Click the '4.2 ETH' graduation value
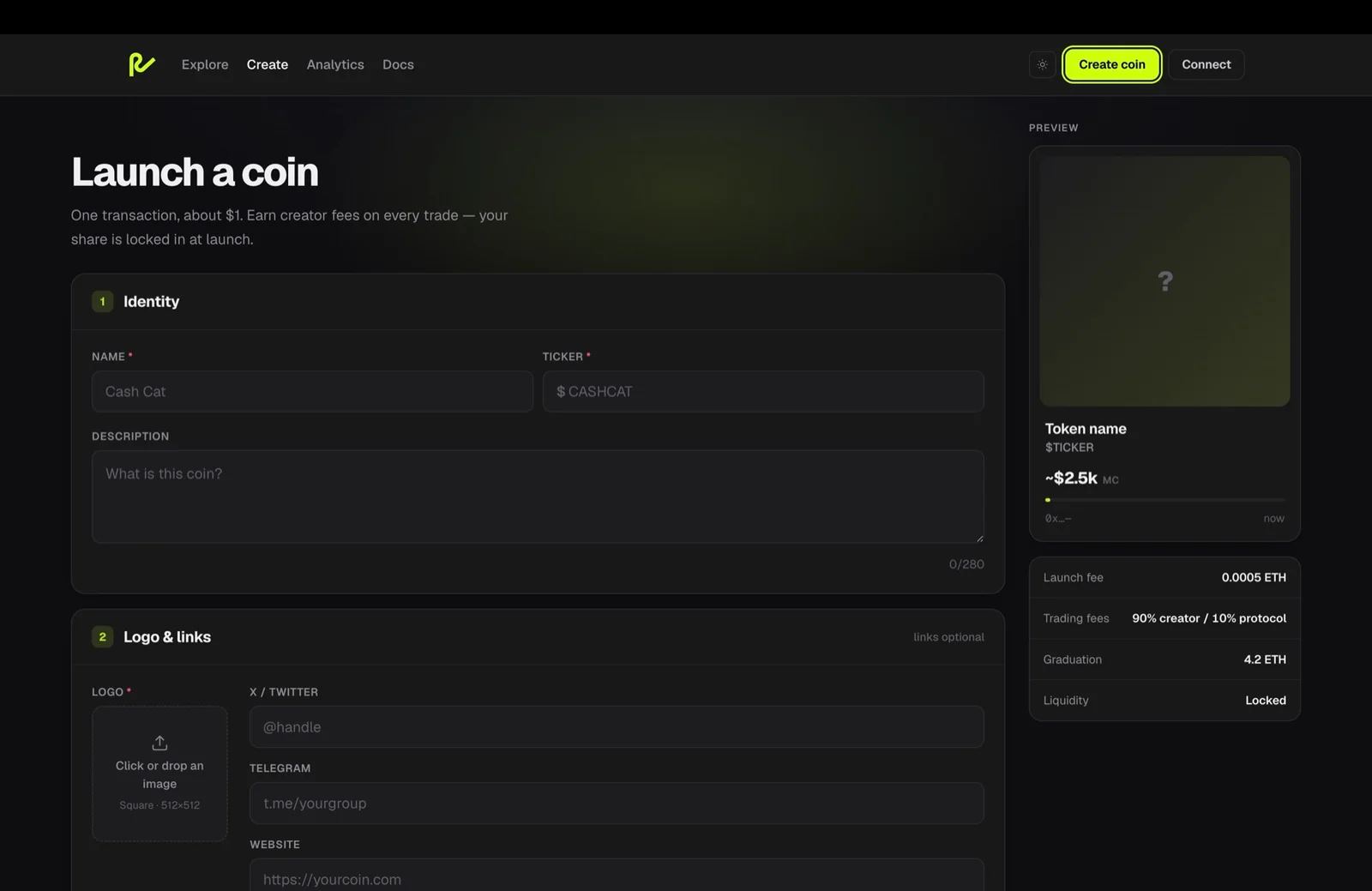 click(1265, 659)
